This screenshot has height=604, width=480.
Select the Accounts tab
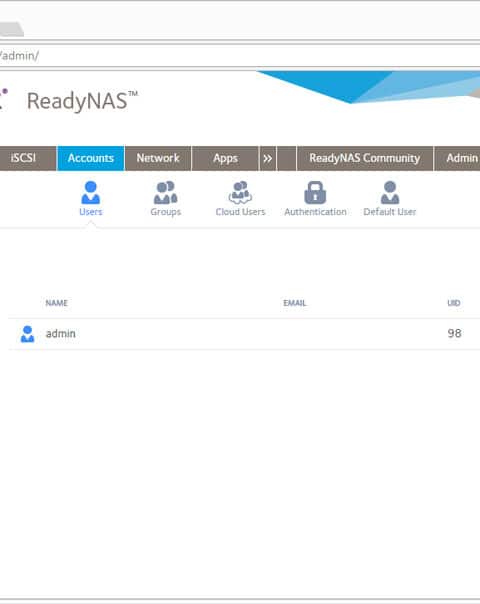point(91,158)
